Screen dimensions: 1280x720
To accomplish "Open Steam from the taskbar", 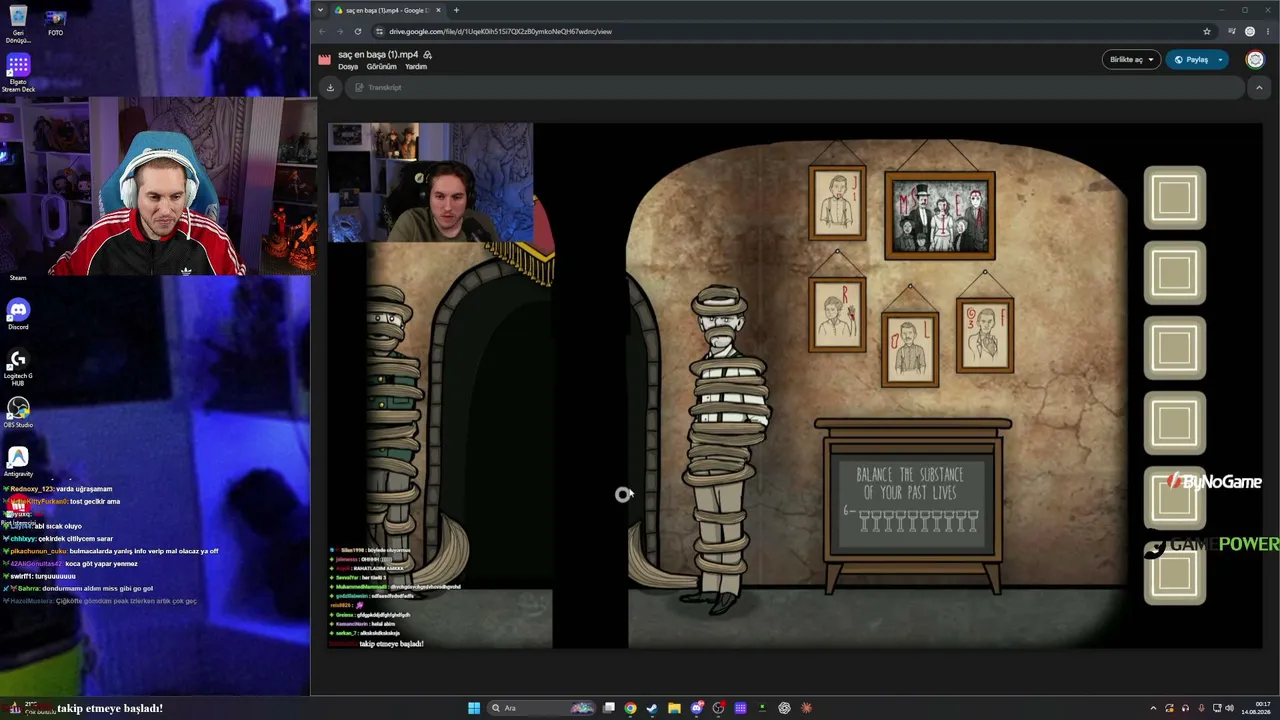I will 652,708.
